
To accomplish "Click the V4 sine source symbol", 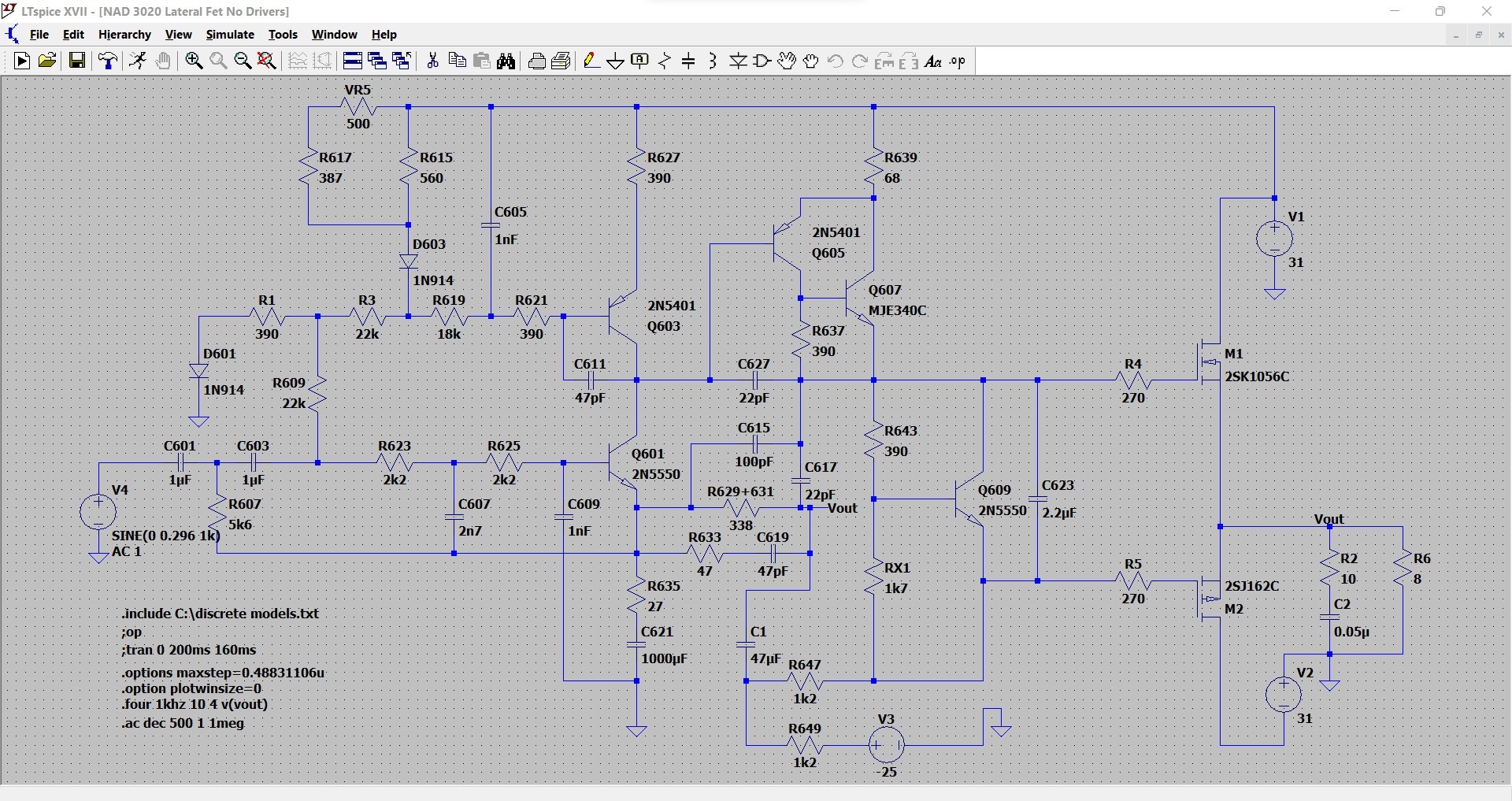I will click(98, 512).
